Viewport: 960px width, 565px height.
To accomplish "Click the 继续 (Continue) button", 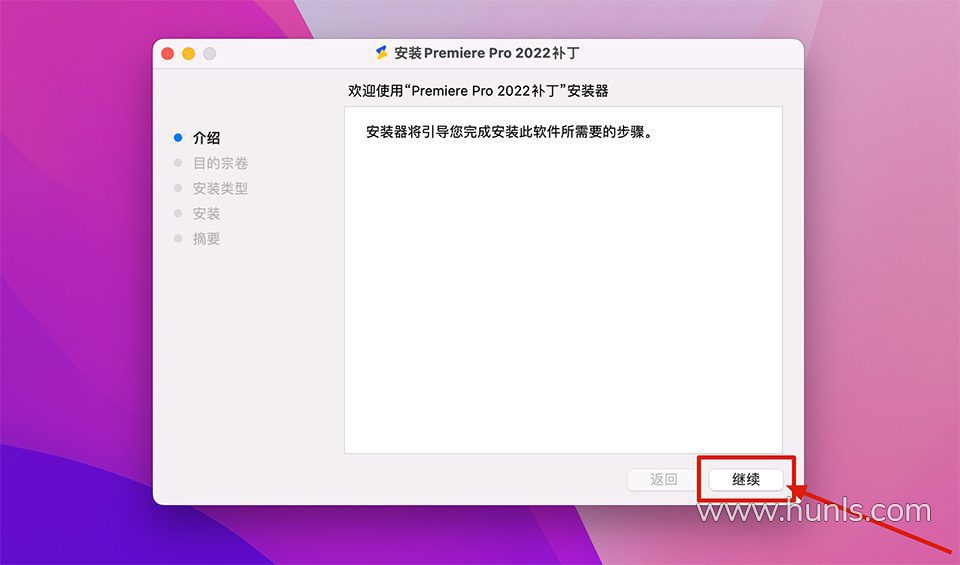I will 746,479.
